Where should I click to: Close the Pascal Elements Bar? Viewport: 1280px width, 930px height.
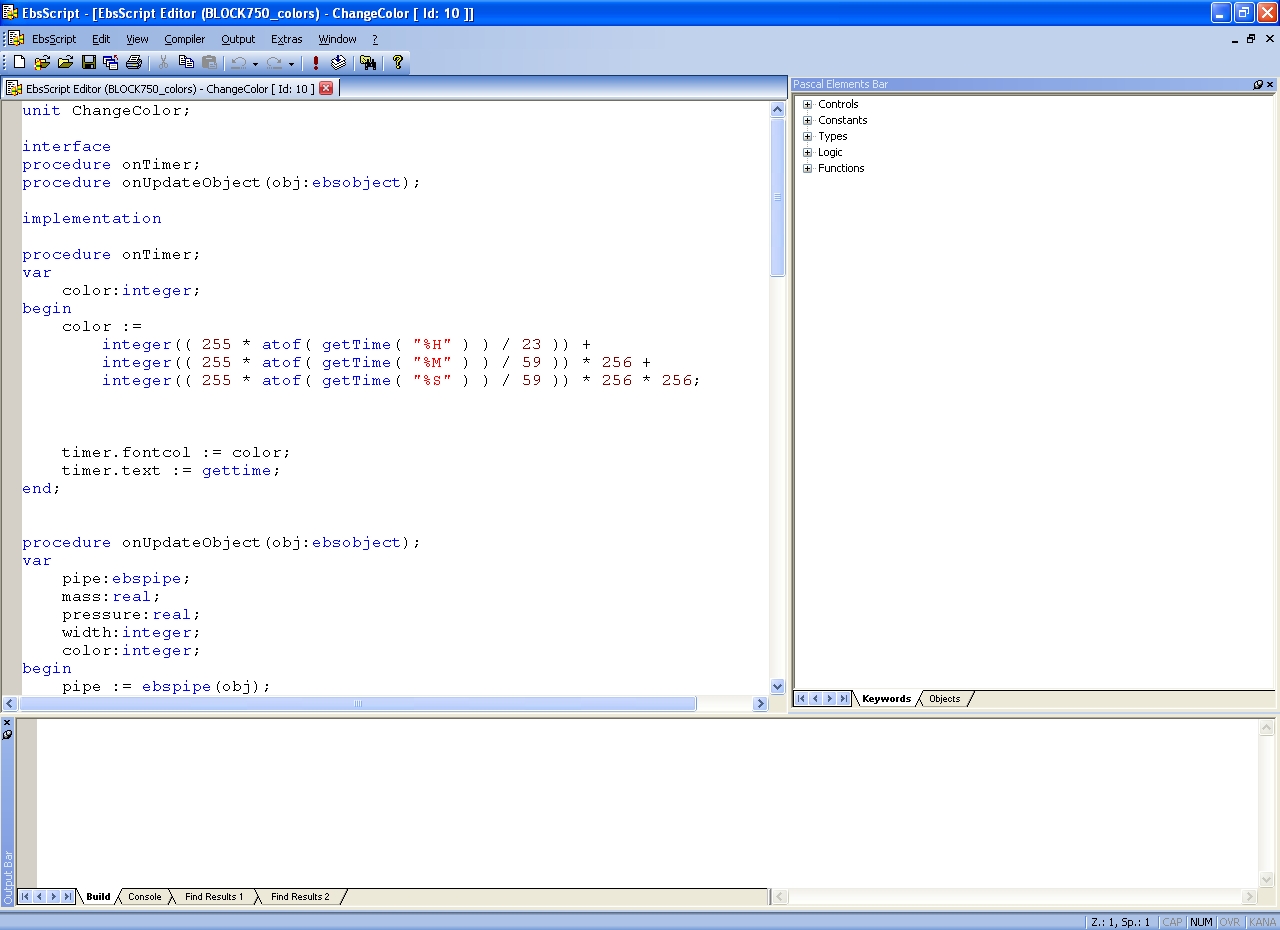pyautogui.click(x=1270, y=85)
